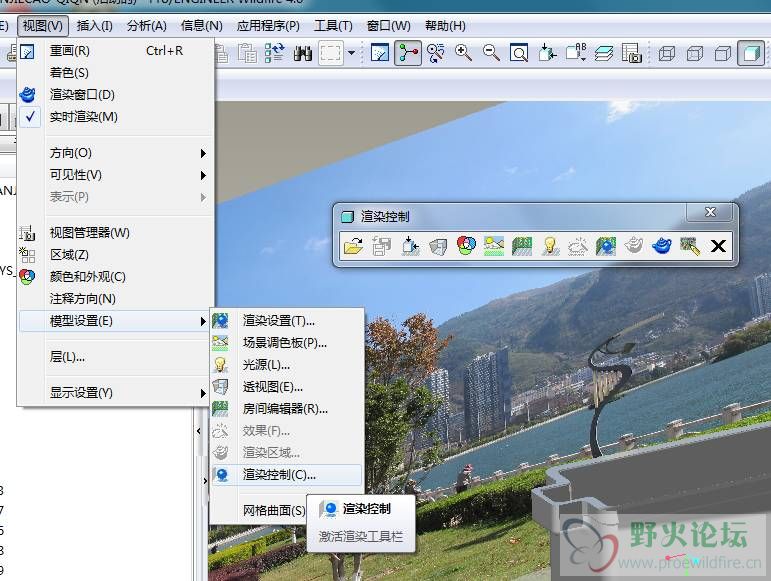Expand the 显示设置(Y) submenu
This screenshot has height=581, width=771.
pos(116,393)
